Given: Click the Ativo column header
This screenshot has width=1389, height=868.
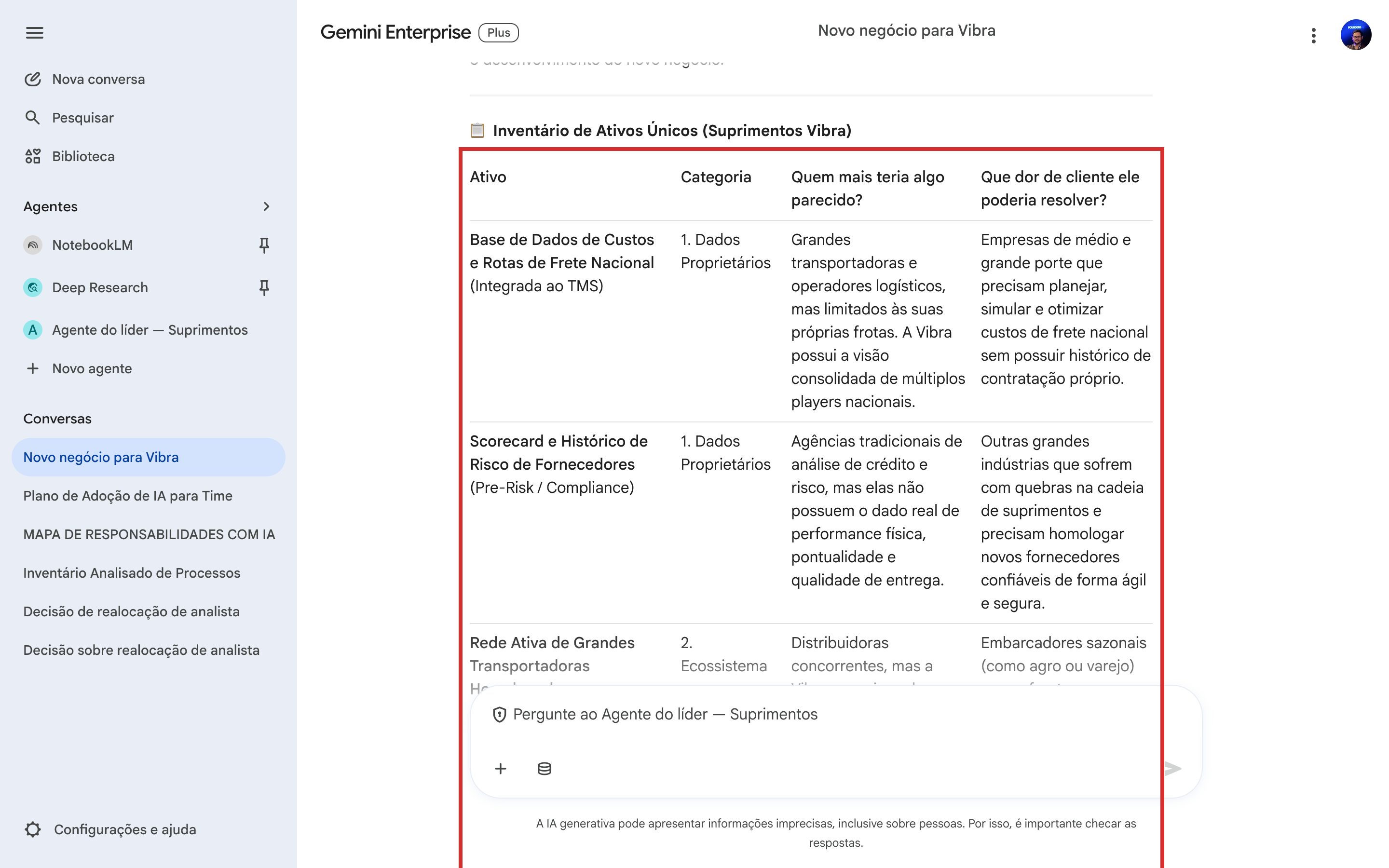Looking at the screenshot, I should [x=488, y=177].
